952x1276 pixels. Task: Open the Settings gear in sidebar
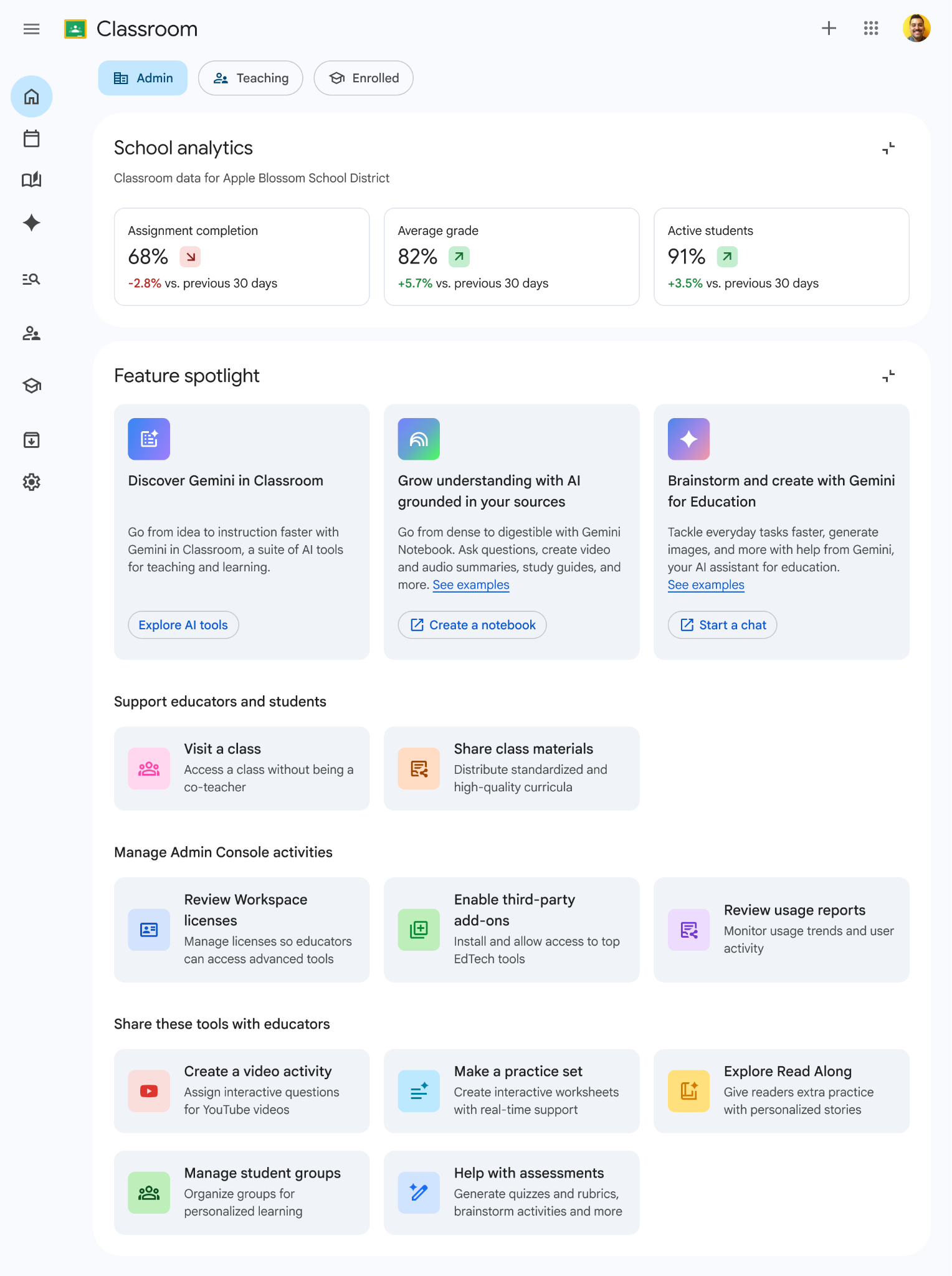[31, 482]
